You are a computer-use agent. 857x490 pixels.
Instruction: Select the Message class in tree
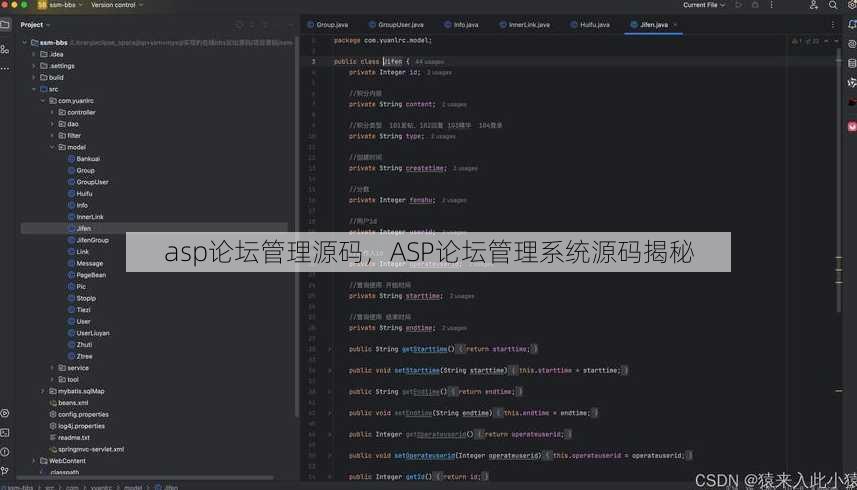coord(90,263)
